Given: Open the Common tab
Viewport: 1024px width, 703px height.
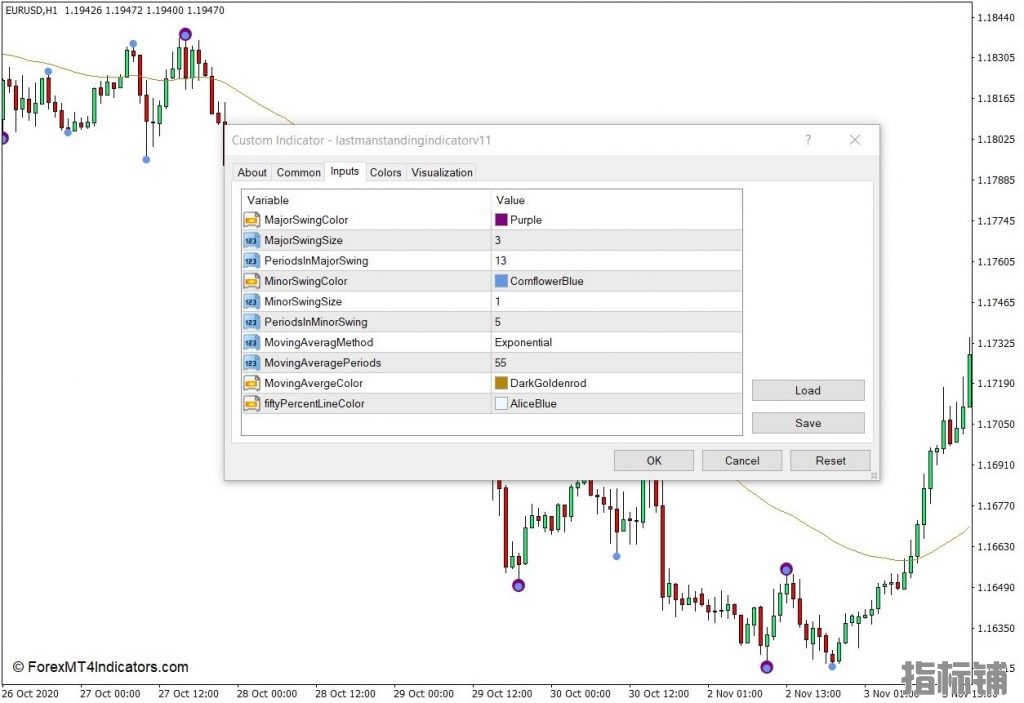Looking at the screenshot, I should pos(298,173).
